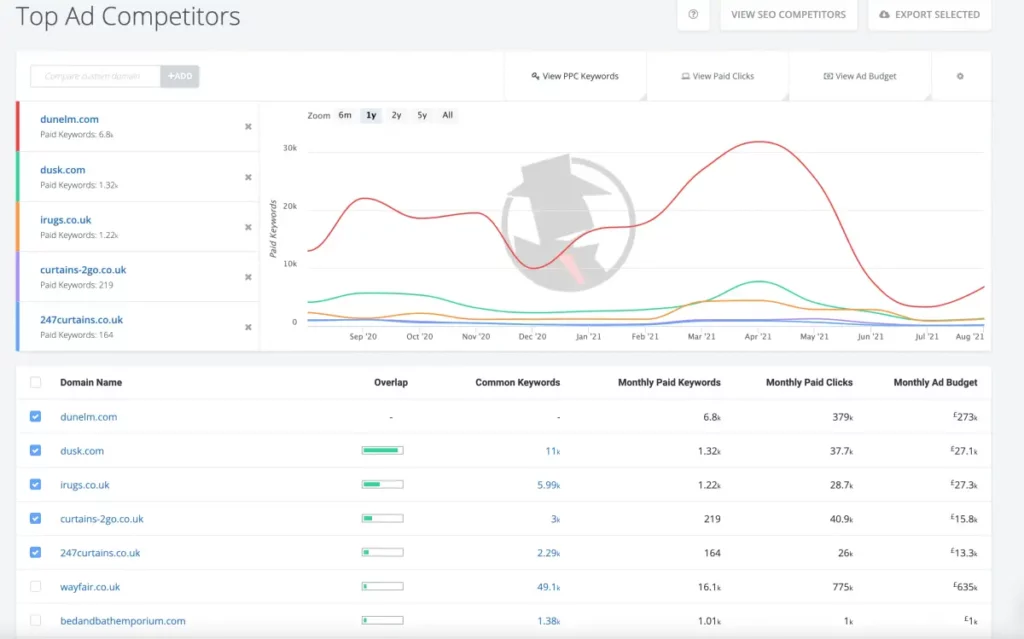Click dusk.com overlap bar
Screen dimensions: 1024x639
click(383, 450)
